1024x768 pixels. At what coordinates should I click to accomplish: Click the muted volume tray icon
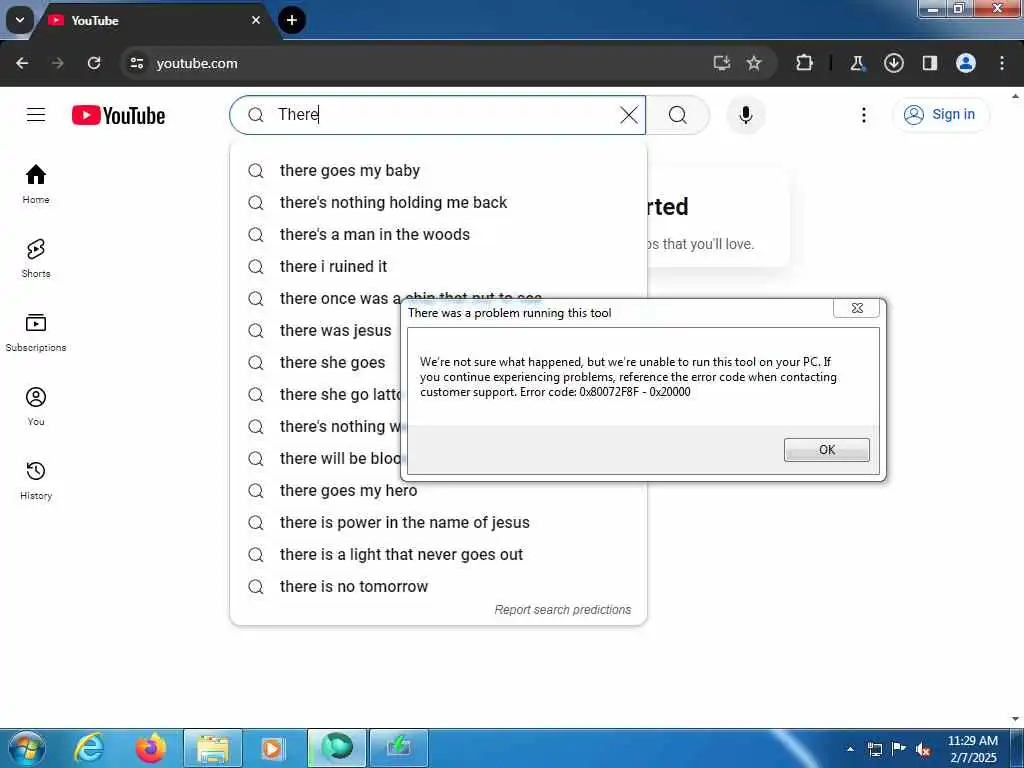(923, 750)
